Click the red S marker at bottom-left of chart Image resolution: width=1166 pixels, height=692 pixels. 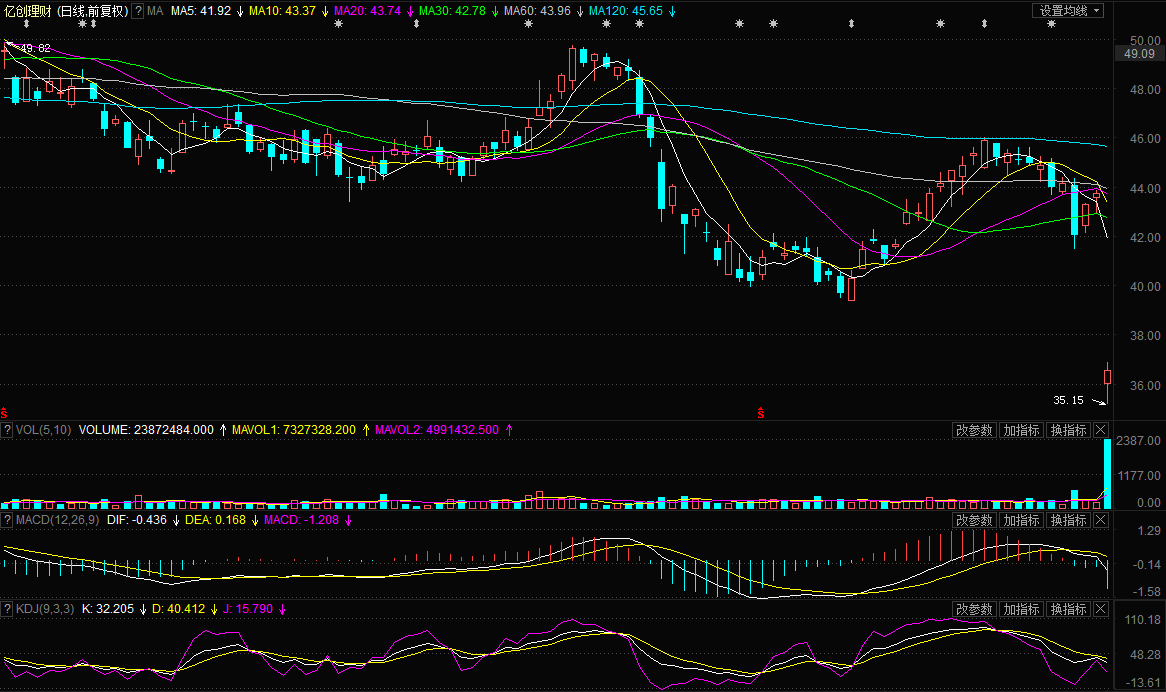coord(4,412)
